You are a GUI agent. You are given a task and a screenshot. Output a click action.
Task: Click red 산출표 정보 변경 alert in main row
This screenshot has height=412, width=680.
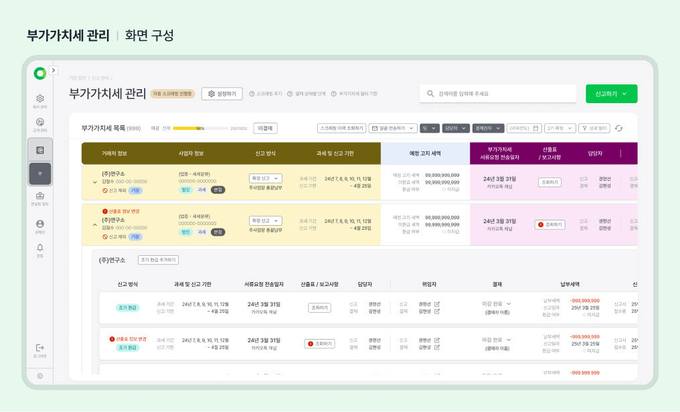(x=121, y=211)
